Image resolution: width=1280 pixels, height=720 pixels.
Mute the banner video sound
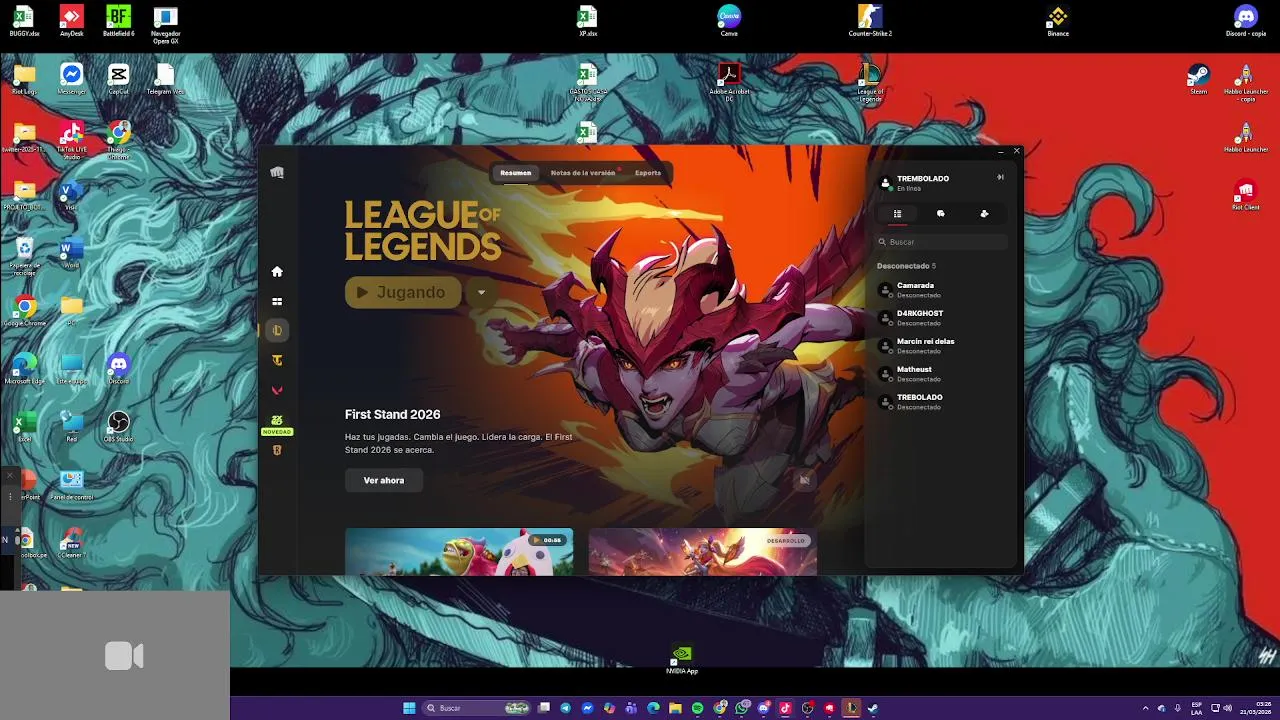tap(804, 480)
